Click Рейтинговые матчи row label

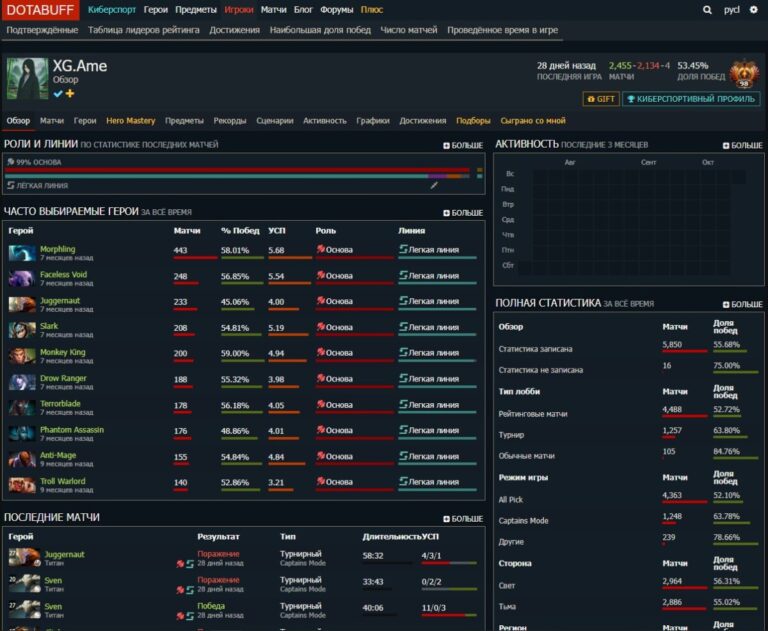(533, 414)
